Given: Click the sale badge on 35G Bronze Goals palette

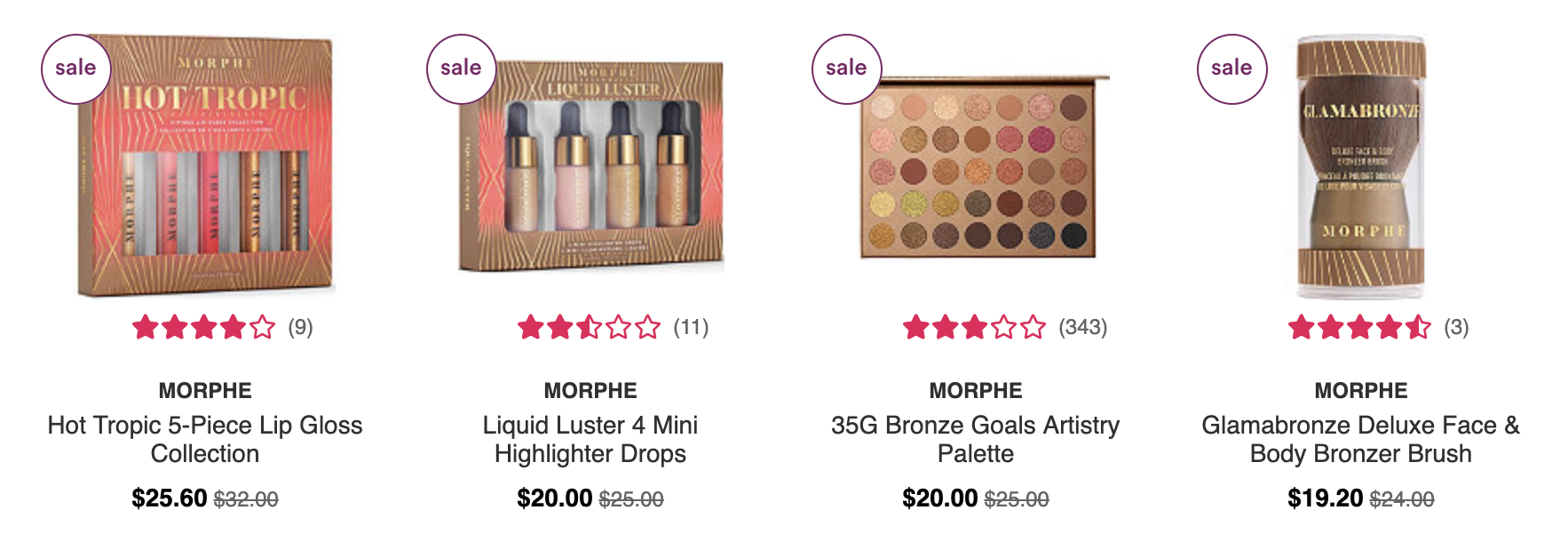Looking at the screenshot, I should tap(846, 68).
